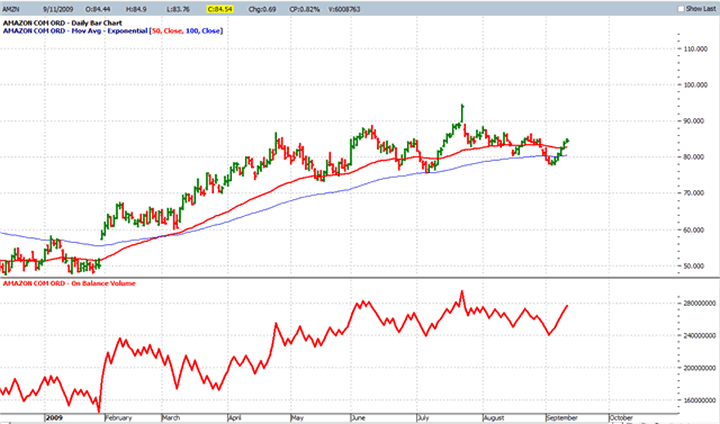
Task: Select February on the time axis
Action: point(120,416)
